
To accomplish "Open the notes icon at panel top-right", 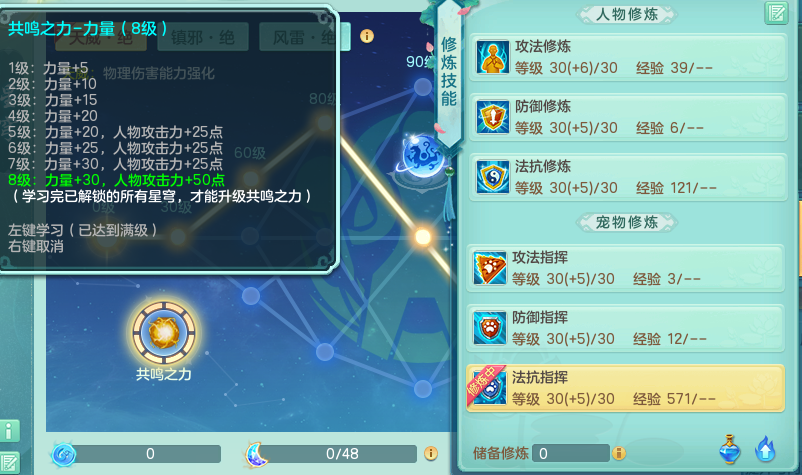I will (x=776, y=13).
